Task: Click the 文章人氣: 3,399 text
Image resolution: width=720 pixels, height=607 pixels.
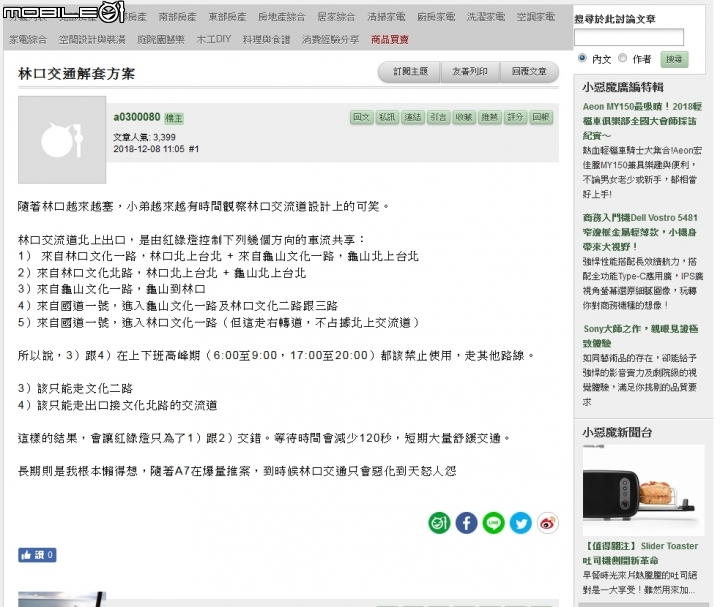Action: [145, 137]
